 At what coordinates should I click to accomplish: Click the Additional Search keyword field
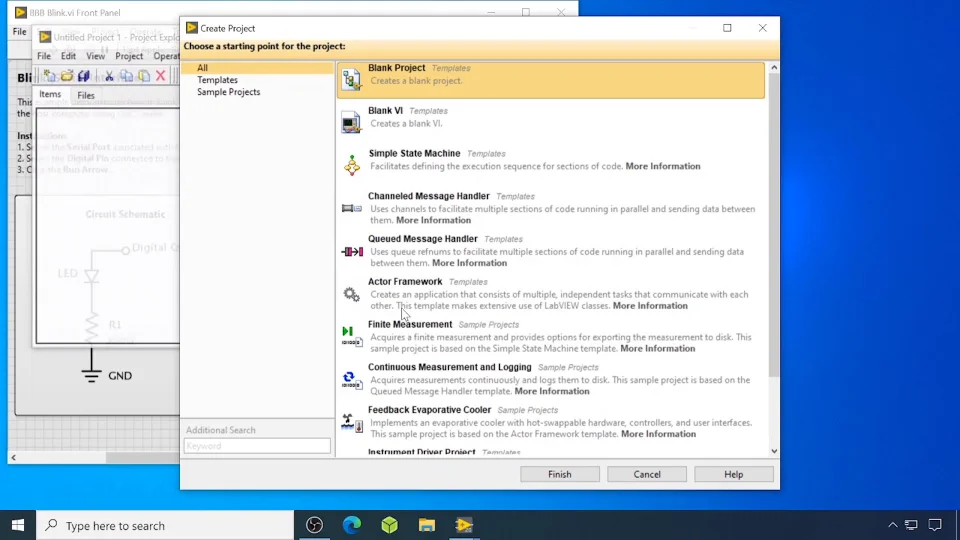pyautogui.click(x=257, y=446)
